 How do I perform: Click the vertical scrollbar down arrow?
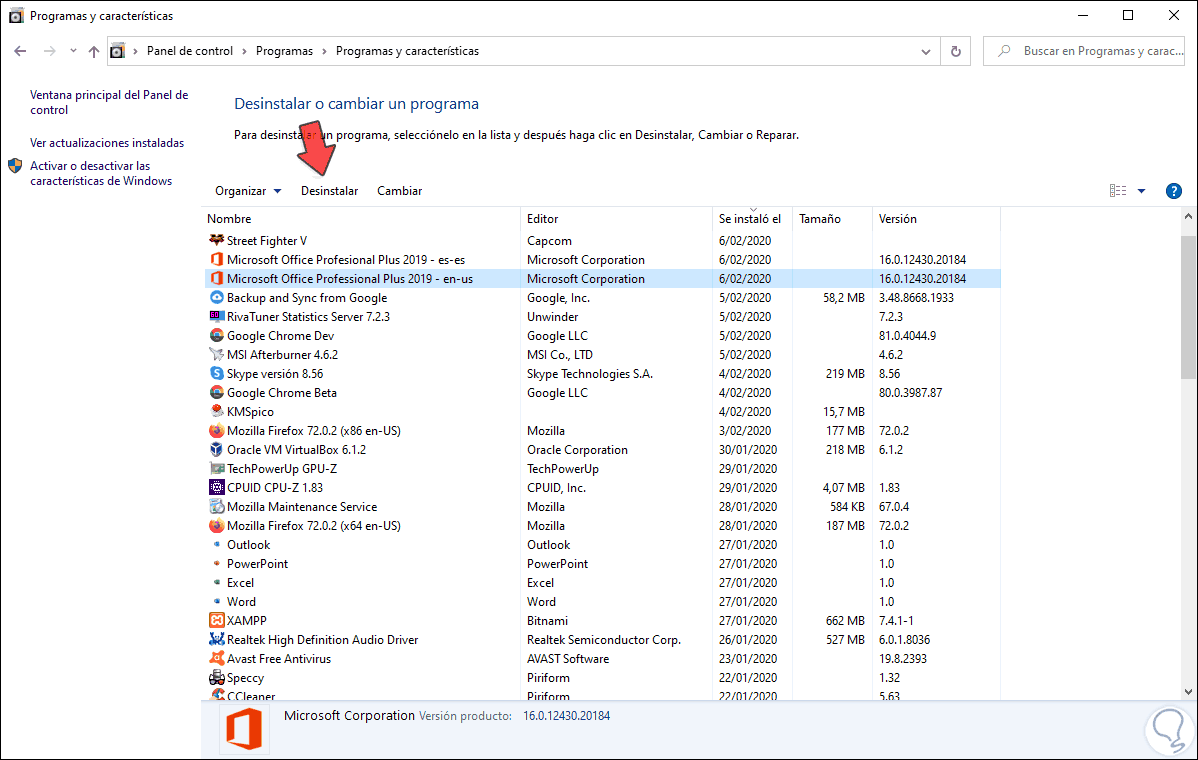click(1188, 691)
